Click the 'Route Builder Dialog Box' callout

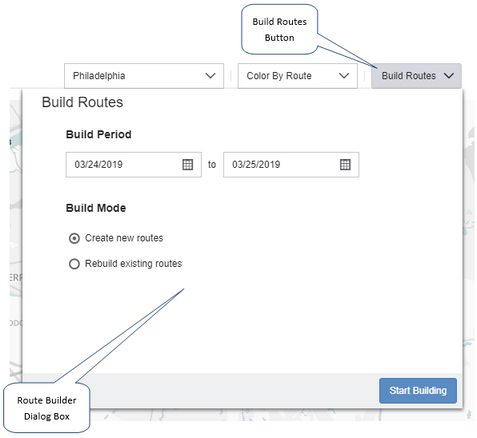pos(47,408)
